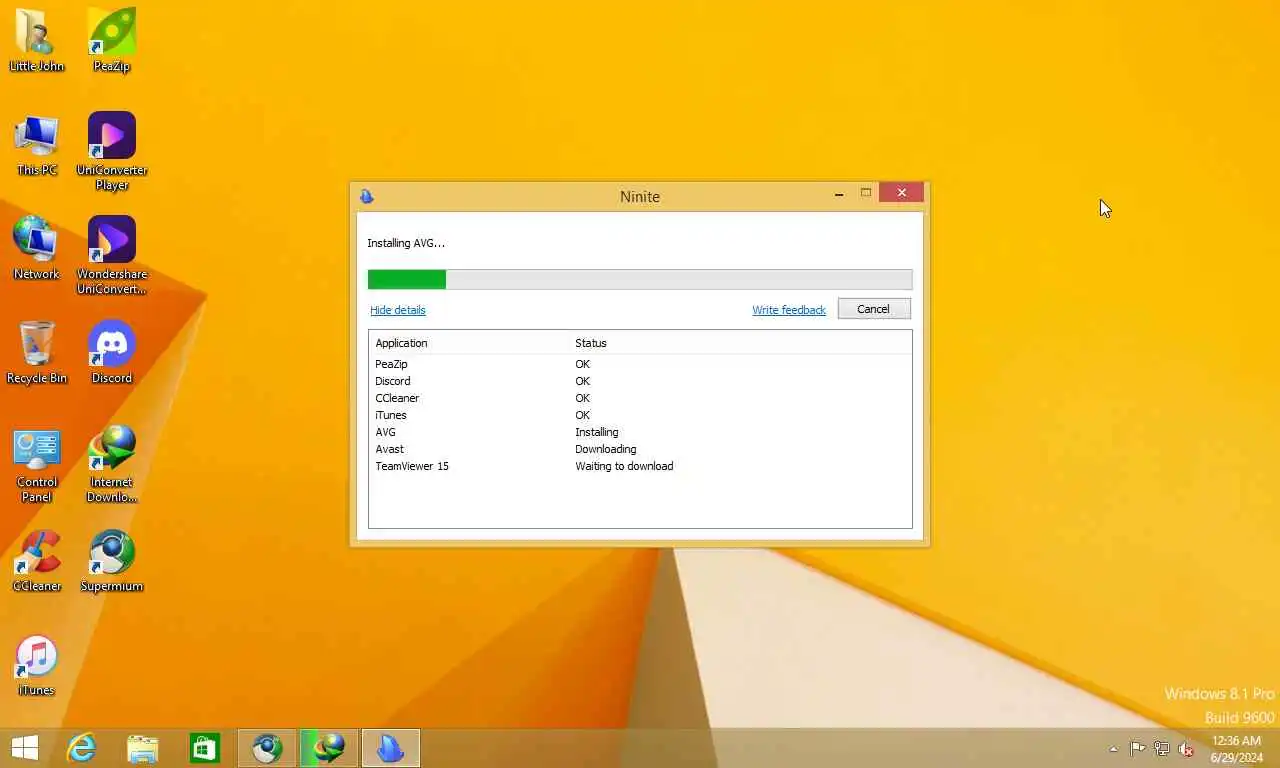The width and height of the screenshot is (1280, 768).
Task: Select the TeamViewer 15 row
Action: tap(640, 466)
